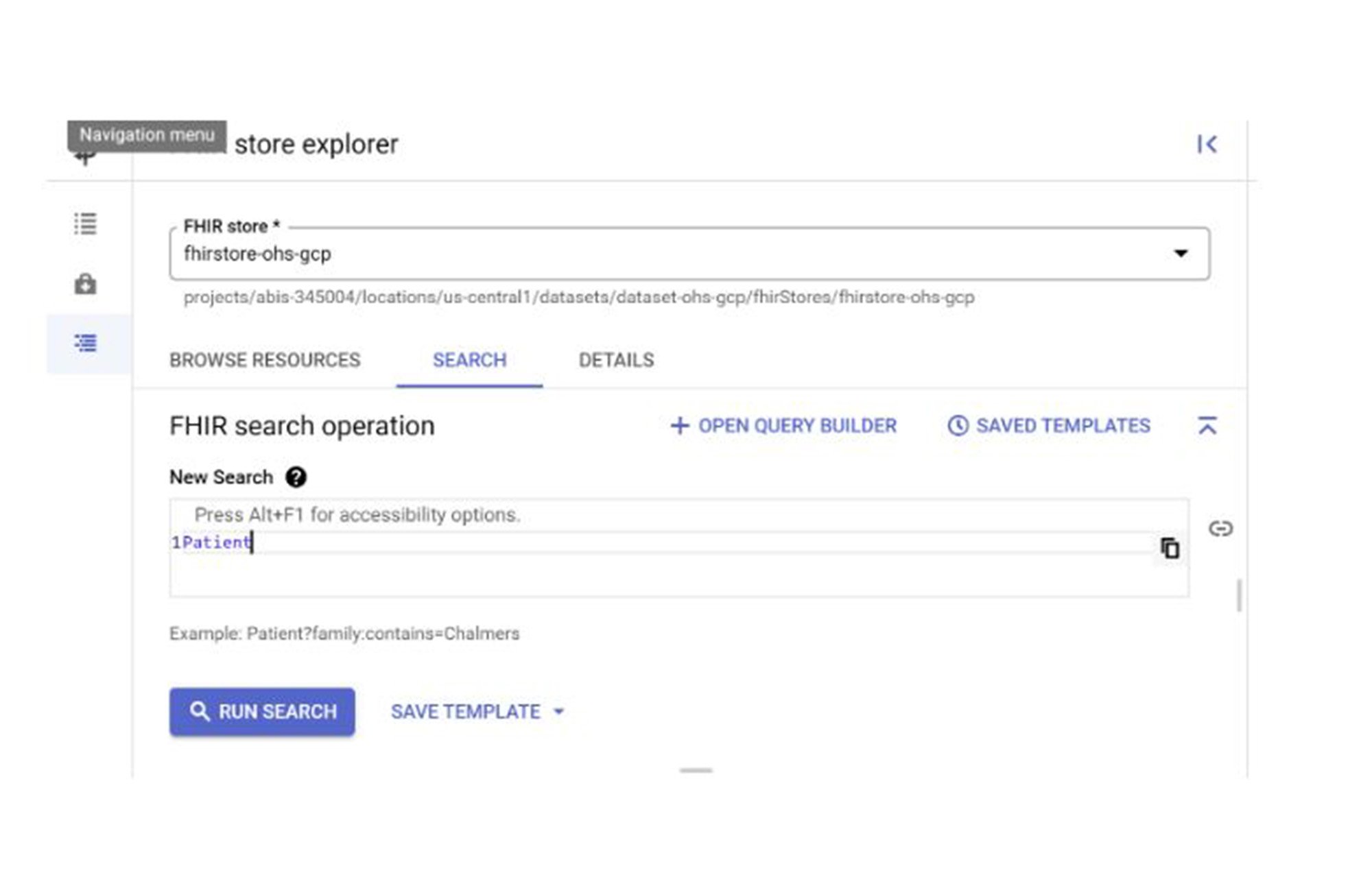Open the Details tab
Screen dimensions: 1372x888
pyautogui.click(x=616, y=360)
